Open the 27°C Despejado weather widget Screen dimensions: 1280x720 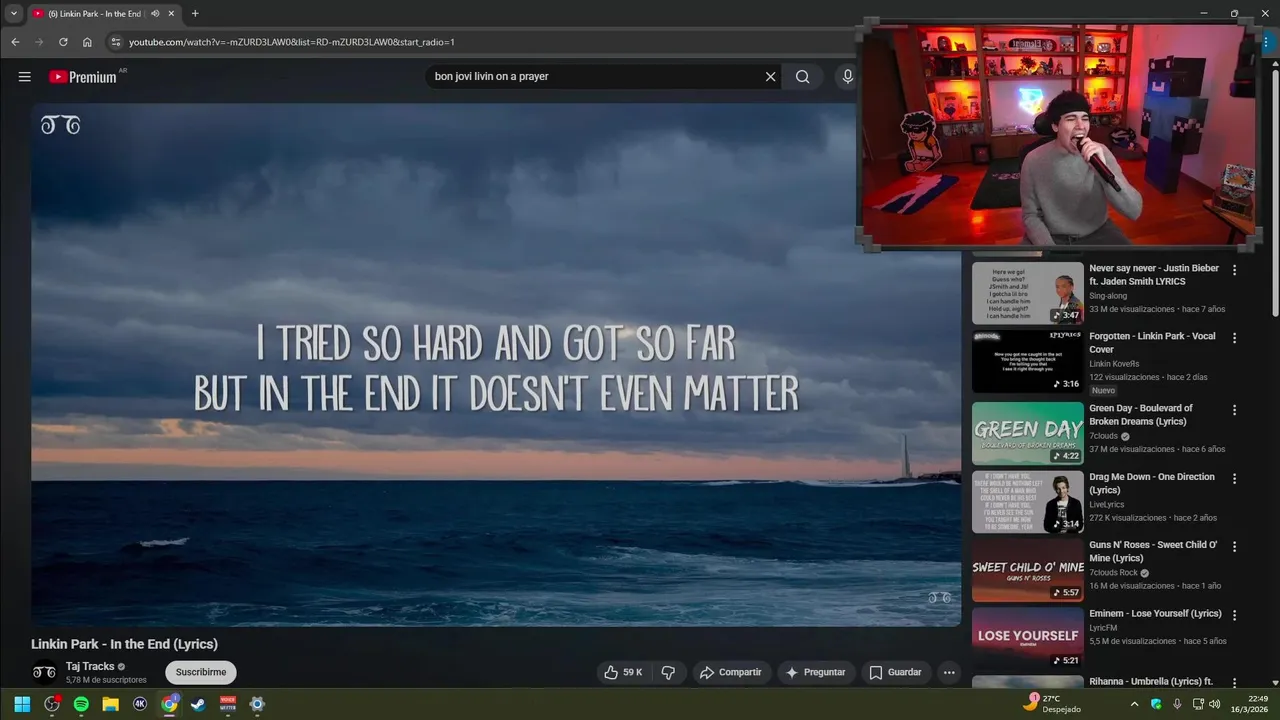point(1053,704)
